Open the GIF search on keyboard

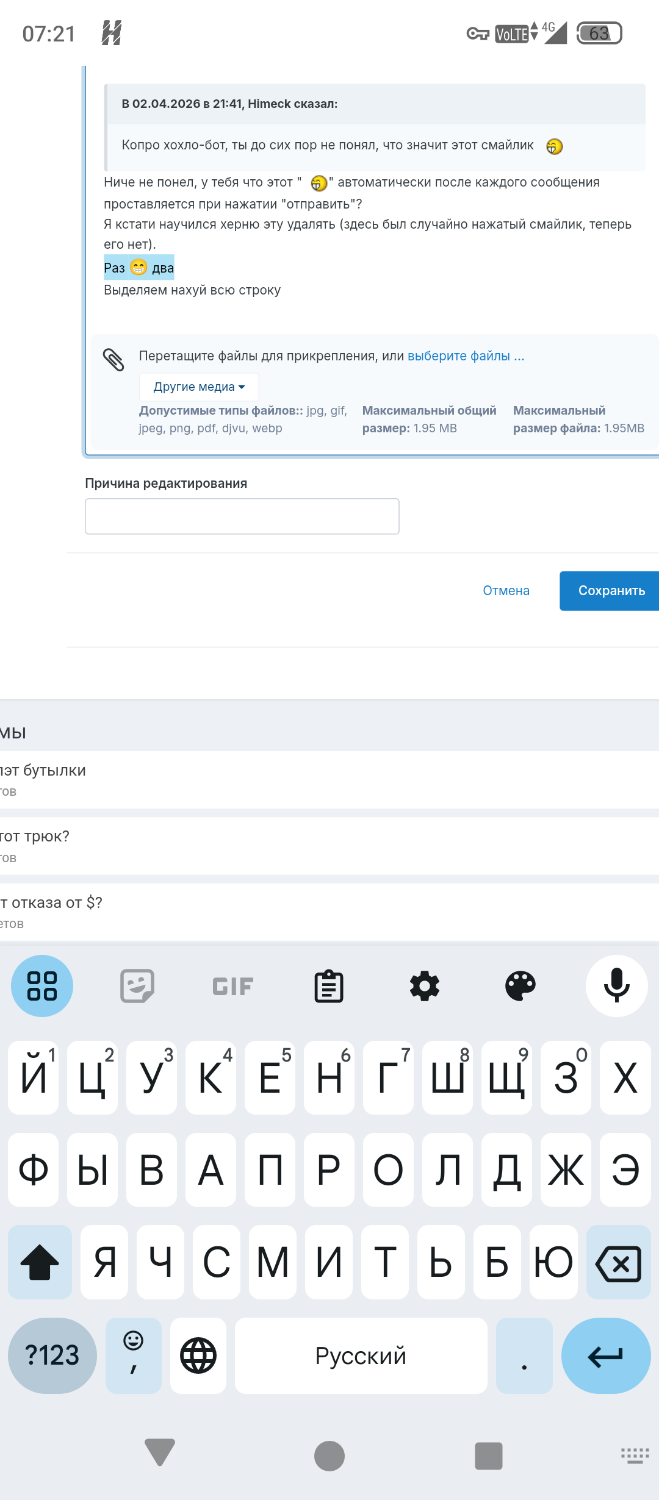233,987
